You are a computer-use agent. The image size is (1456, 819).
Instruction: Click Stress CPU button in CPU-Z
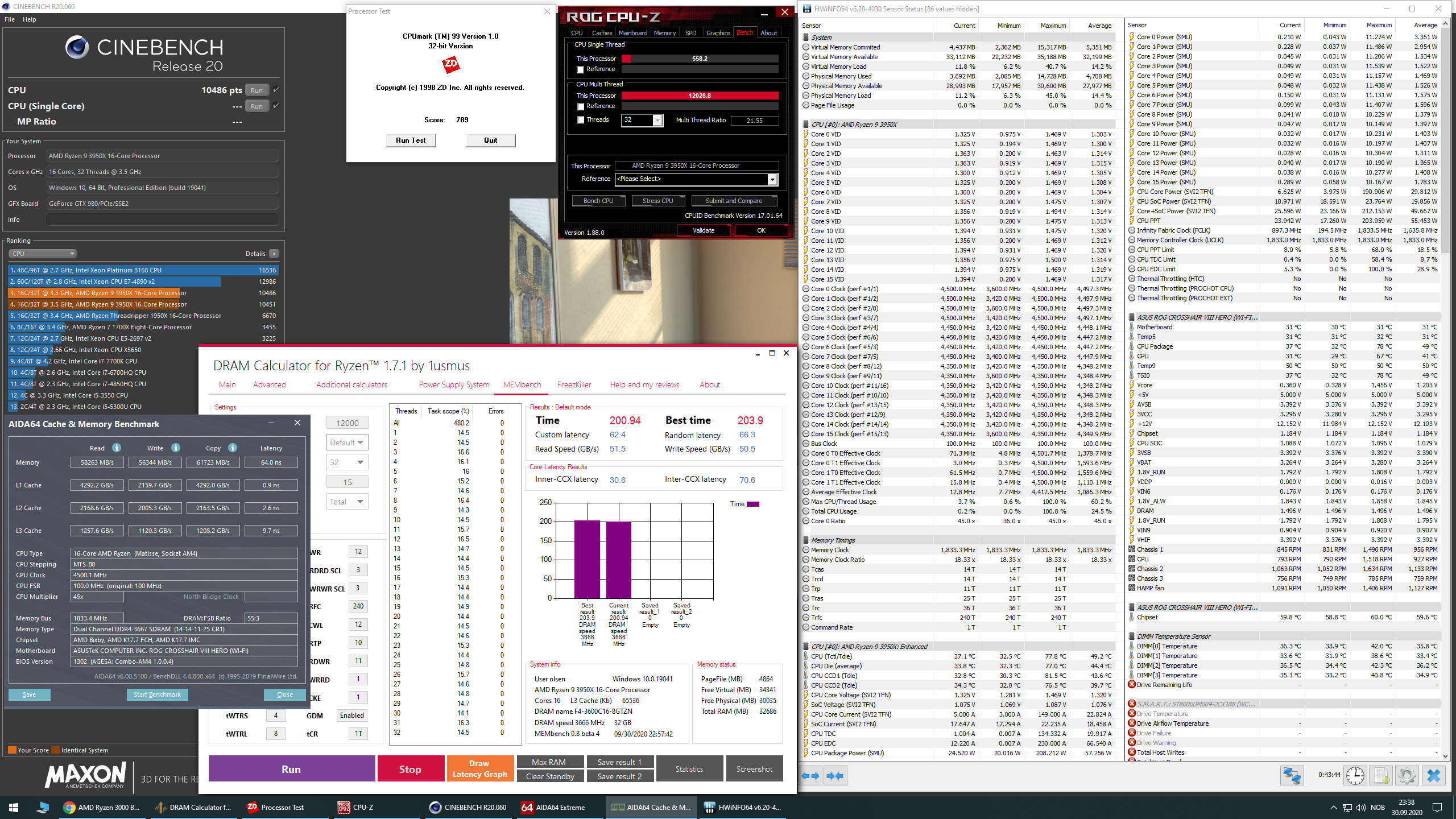pos(657,201)
